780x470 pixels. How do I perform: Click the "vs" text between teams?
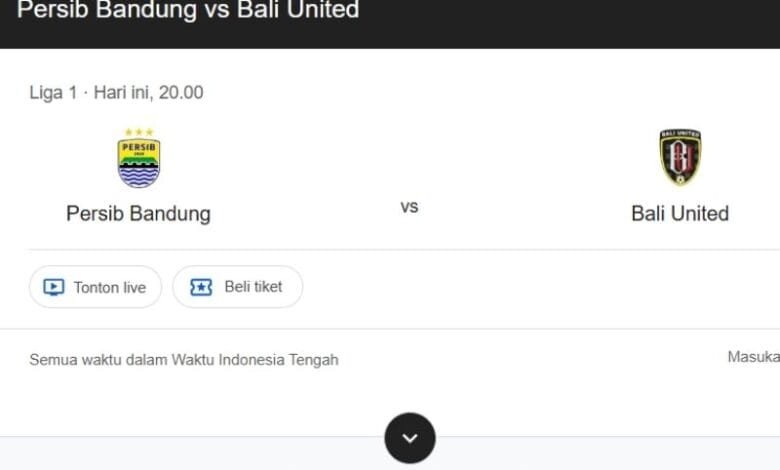tap(409, 207)
